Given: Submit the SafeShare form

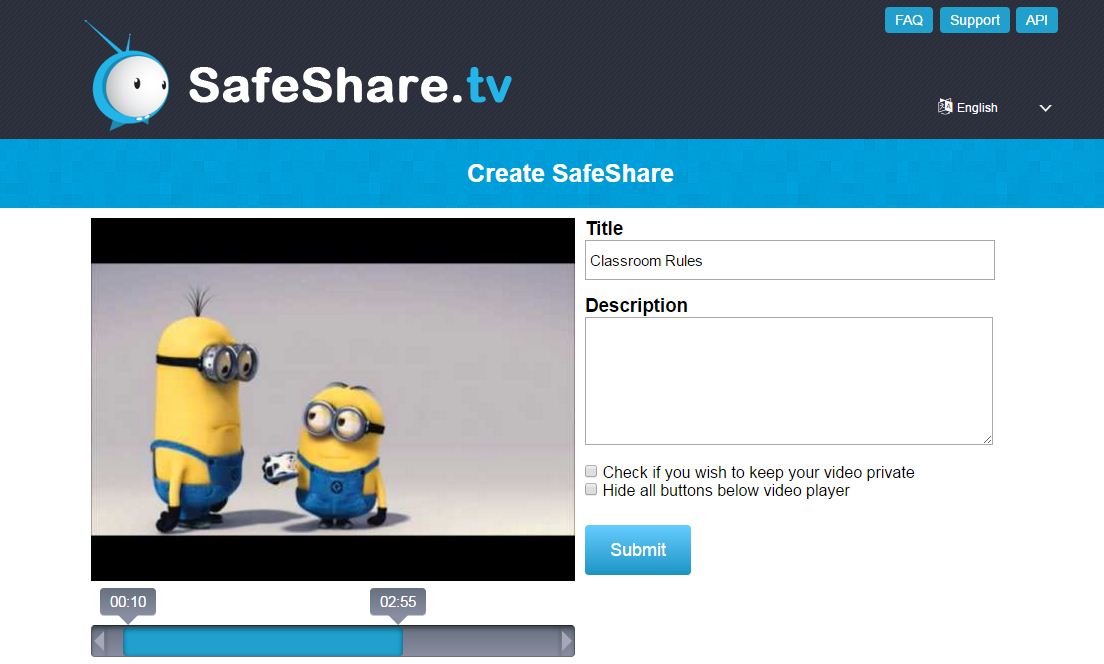Looking at the screenshot, I should pos(638,550).
